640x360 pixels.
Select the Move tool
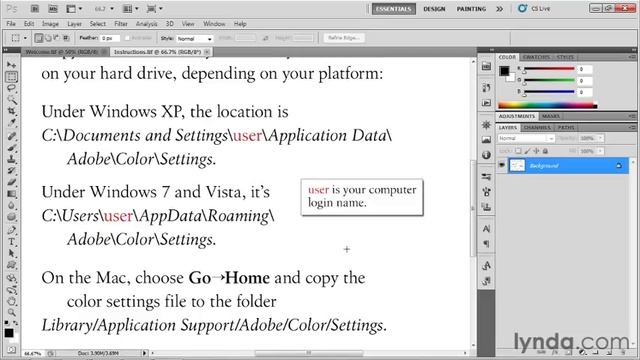(11, 65)
